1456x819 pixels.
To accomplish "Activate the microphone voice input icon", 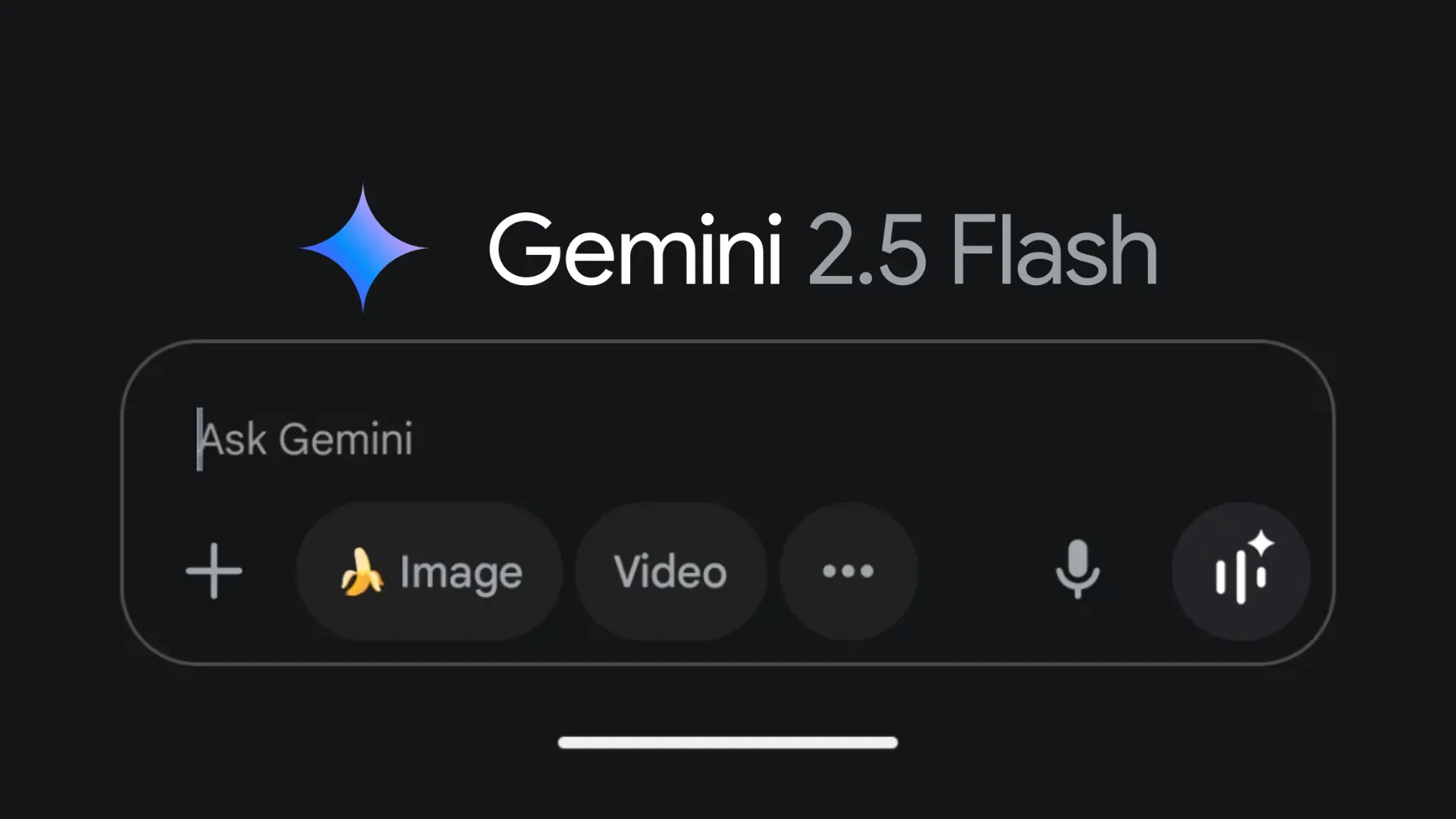I will 1078,570.
